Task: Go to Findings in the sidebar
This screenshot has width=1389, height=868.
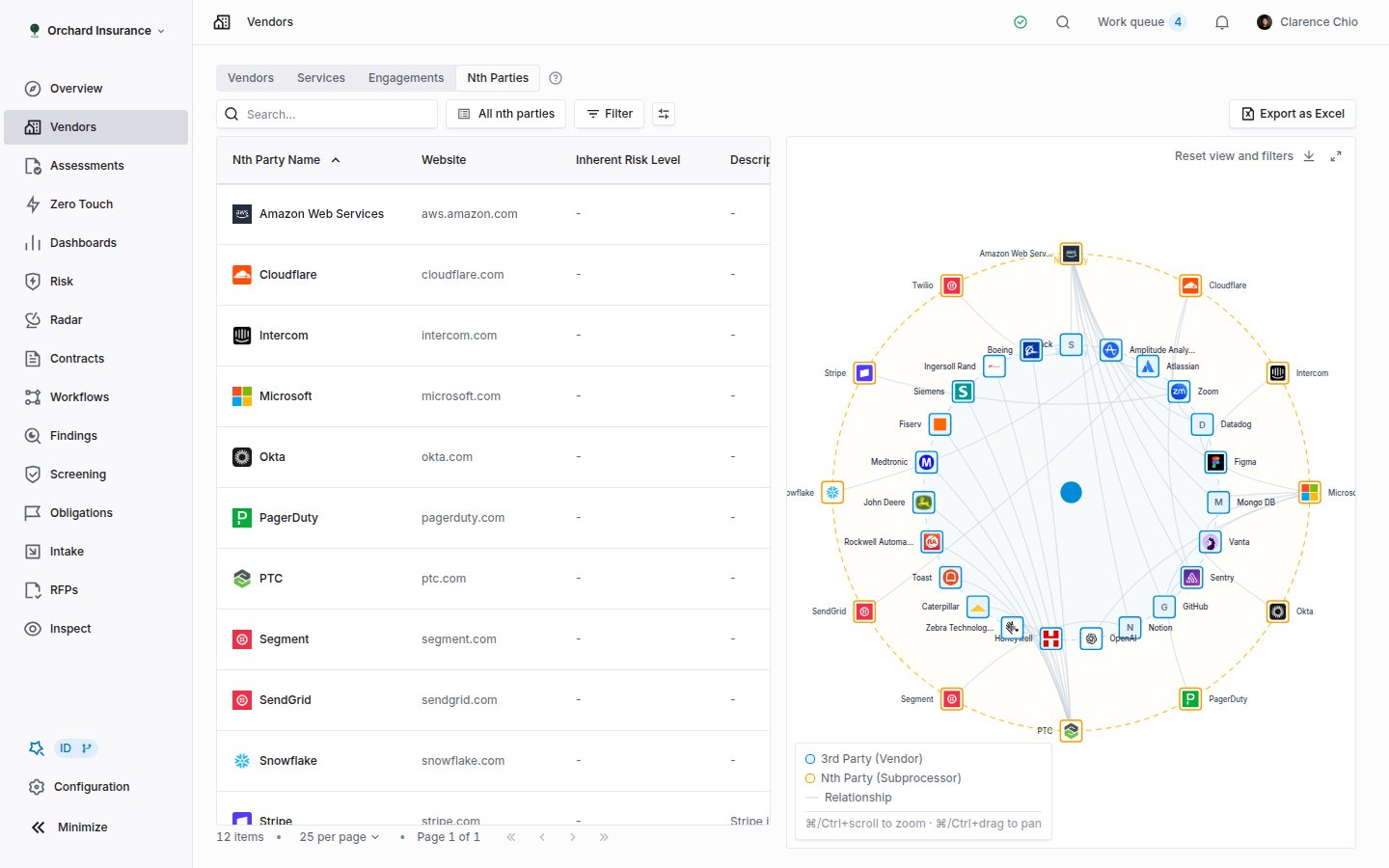Action: (x=96, y=436)
